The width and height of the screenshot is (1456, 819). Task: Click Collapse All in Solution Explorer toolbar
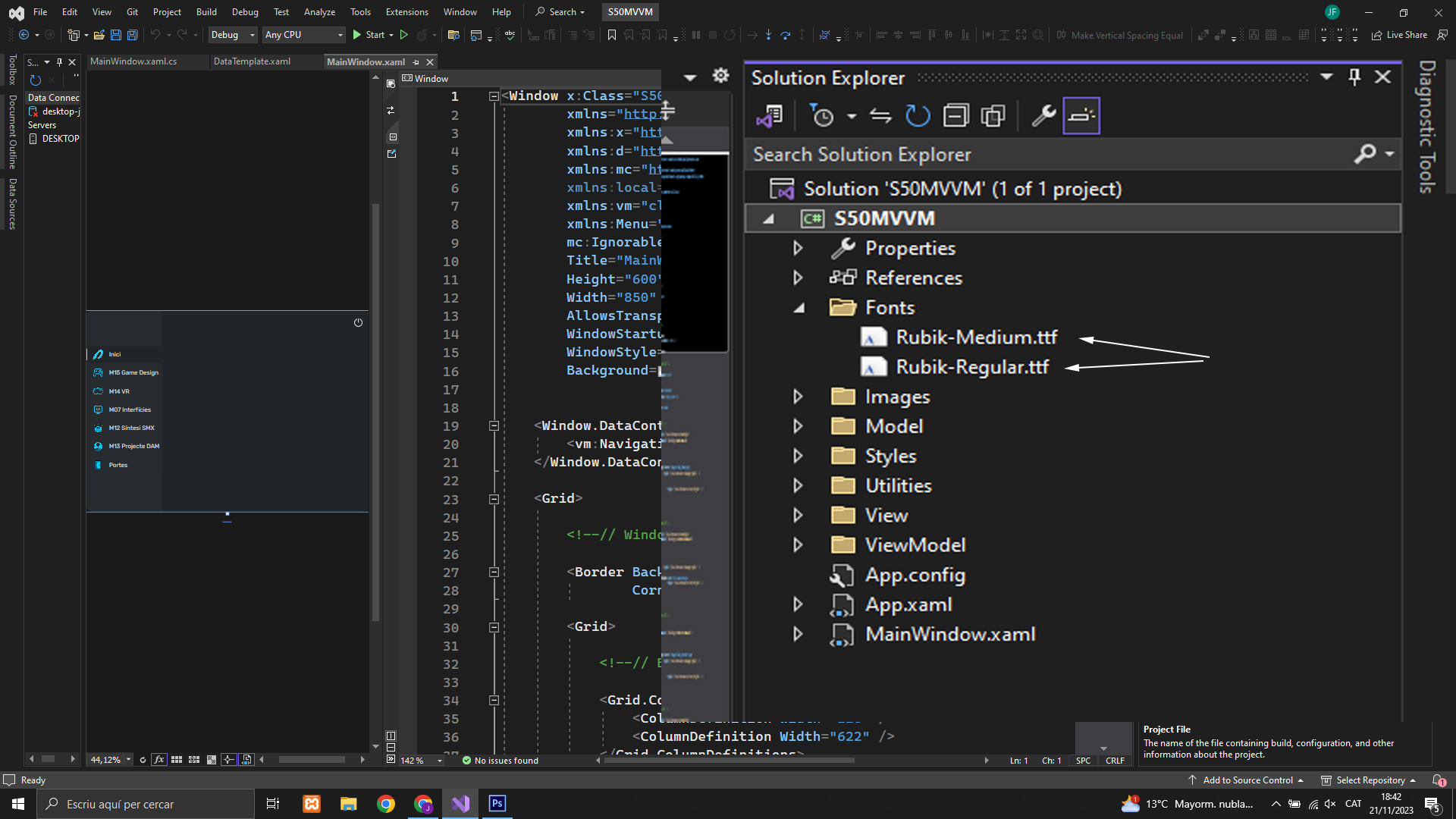pyautogui.click(x=955, y=116)
